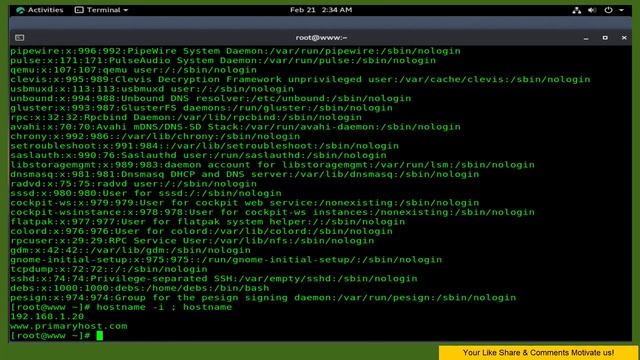Open the Activities overview
640x360 pixels.
point(40,10)
